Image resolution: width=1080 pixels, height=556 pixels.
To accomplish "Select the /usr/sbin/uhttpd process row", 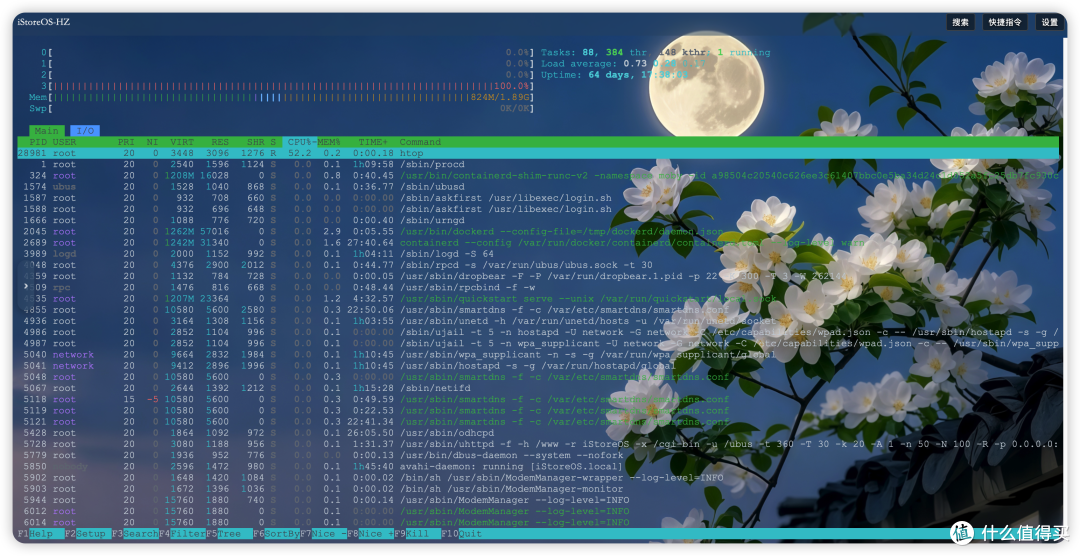I will 538,444.
